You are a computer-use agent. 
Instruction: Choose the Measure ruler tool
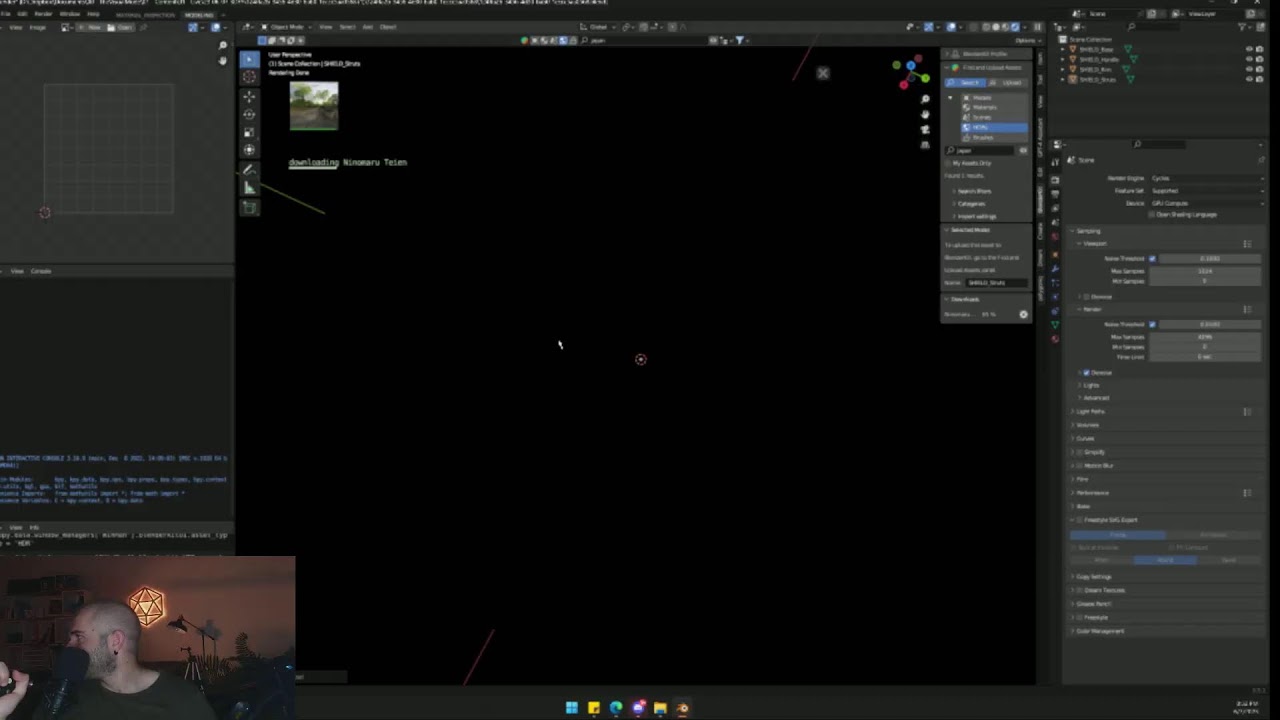(x=249, y=188)
